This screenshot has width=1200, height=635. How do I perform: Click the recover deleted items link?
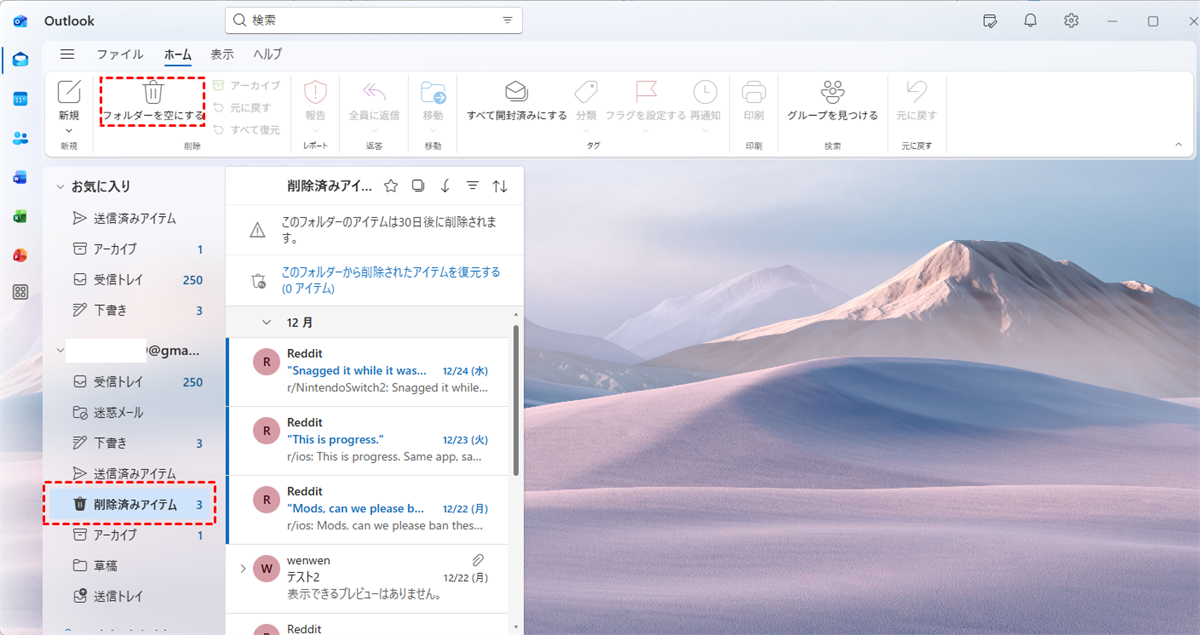[390, 279]
